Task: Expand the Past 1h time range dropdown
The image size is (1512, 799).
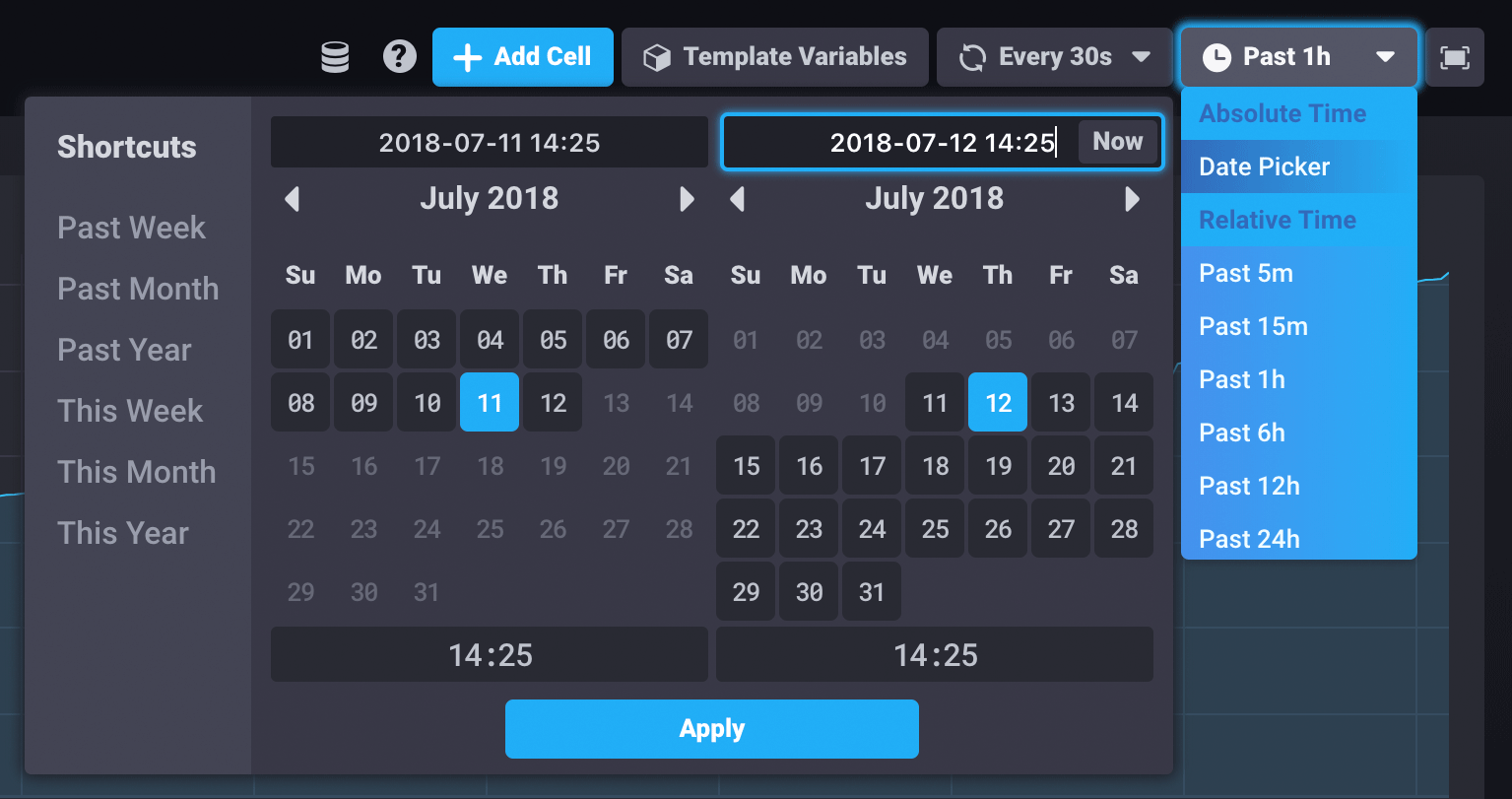Action: coord(1297,56)
